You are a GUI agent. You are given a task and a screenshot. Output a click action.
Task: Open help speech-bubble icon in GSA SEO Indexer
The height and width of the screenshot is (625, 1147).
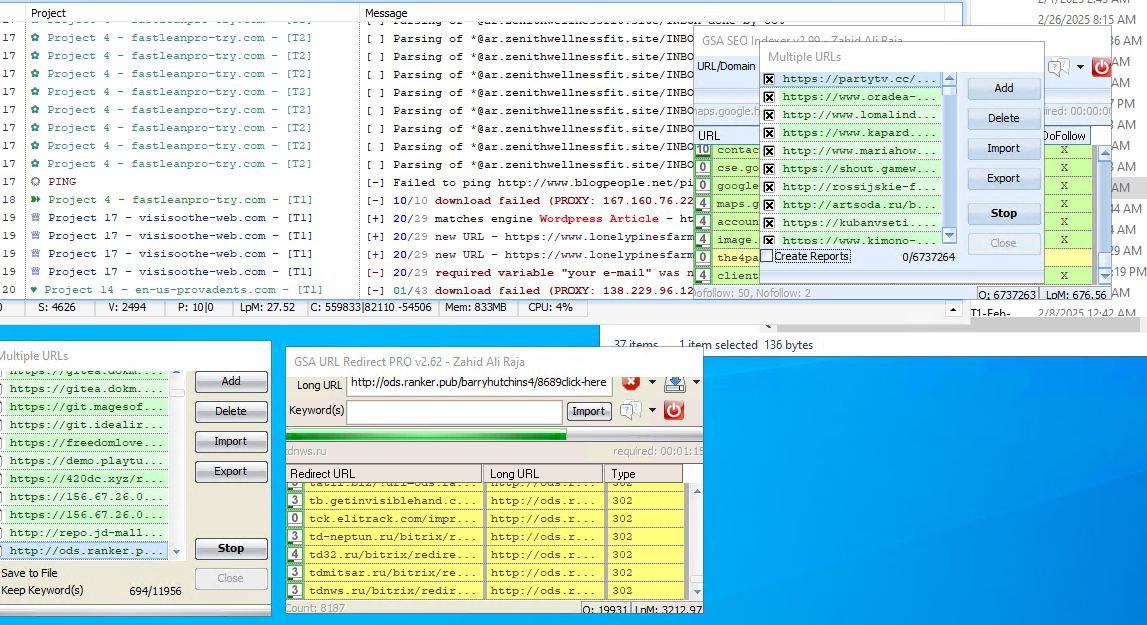coord(1058,68)
